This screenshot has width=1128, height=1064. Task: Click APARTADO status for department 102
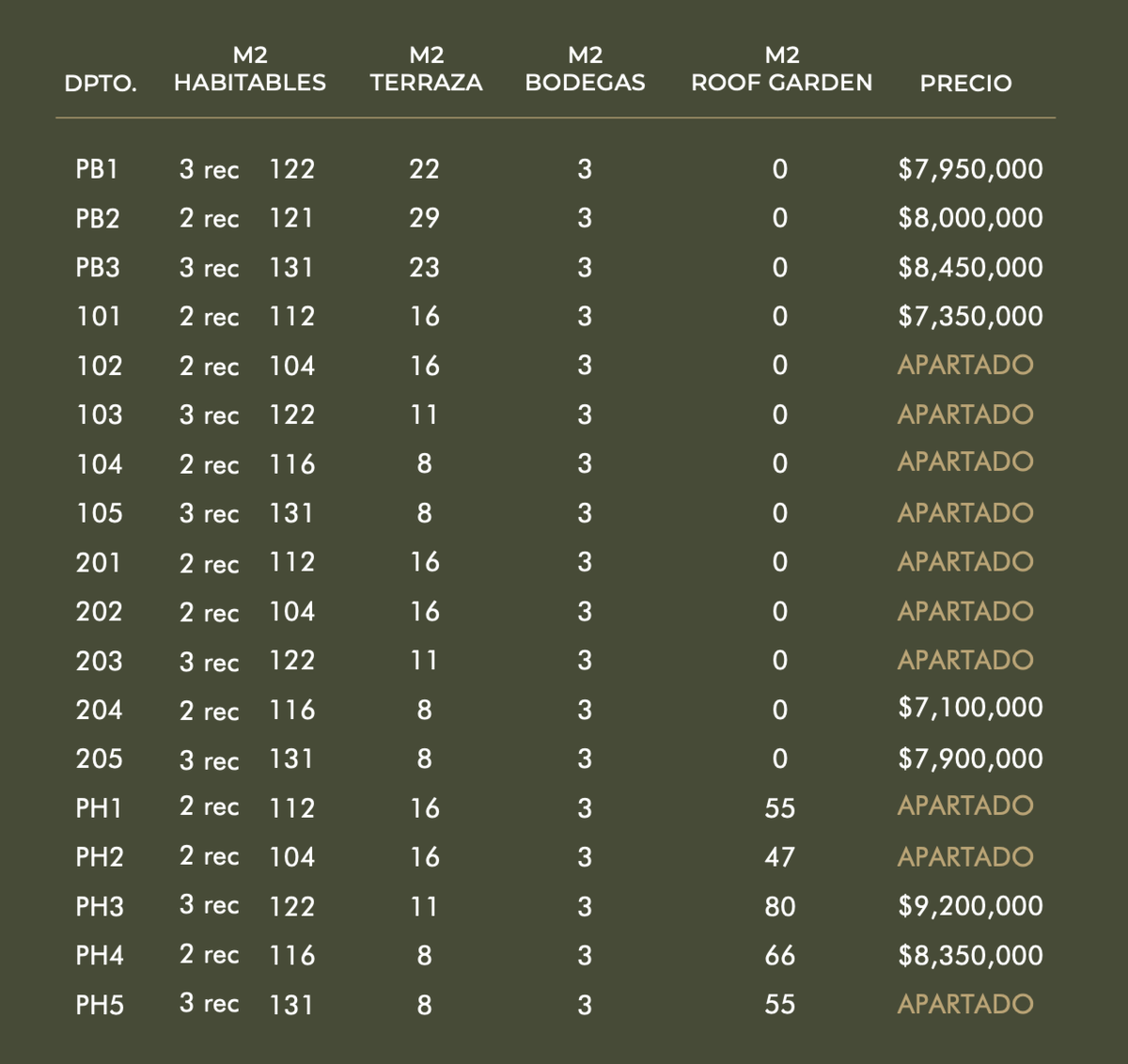[x=965, y=365]
